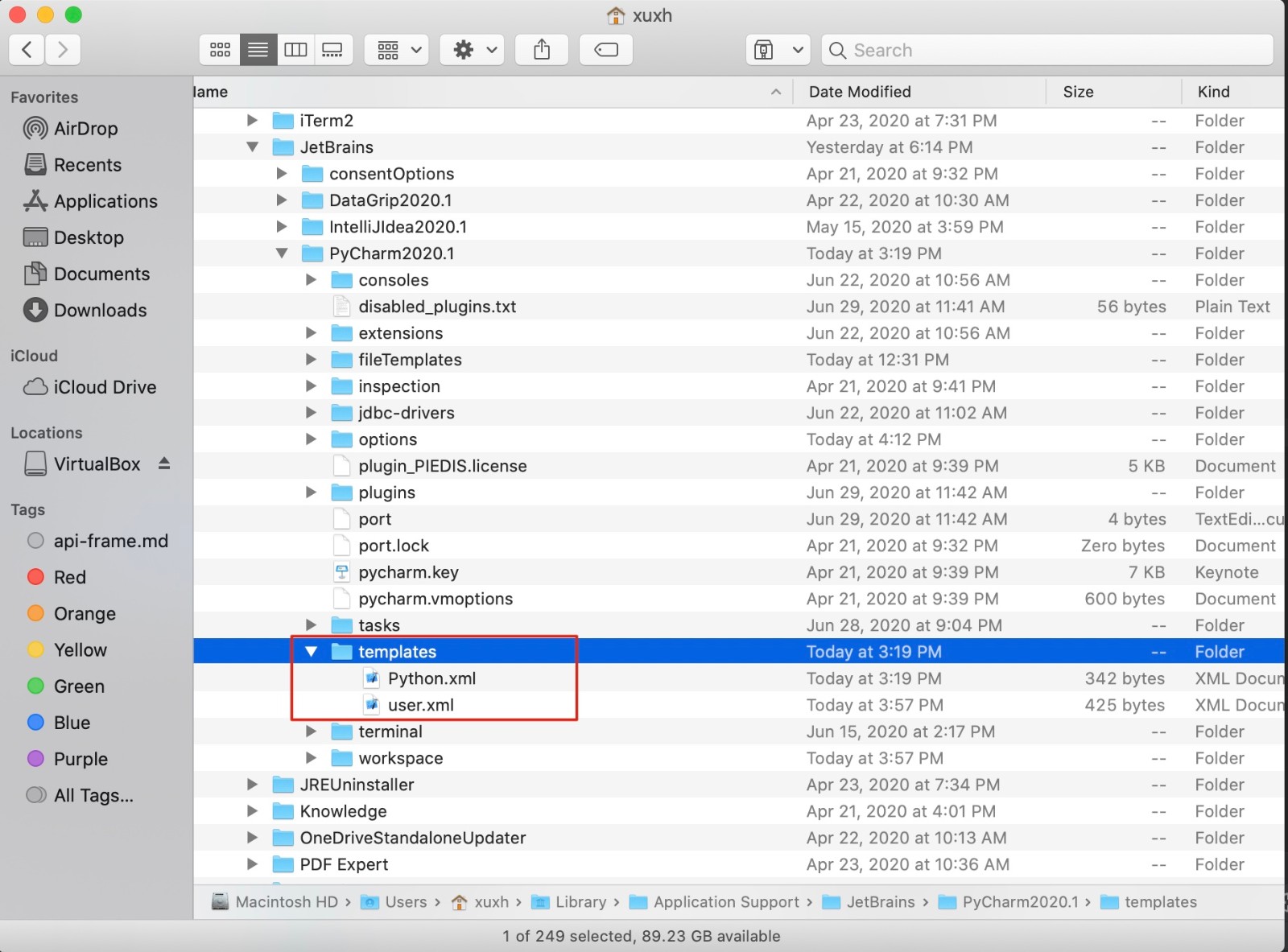Select the terminal folder row
The image size is (1288, 952).
coord(739,732)
